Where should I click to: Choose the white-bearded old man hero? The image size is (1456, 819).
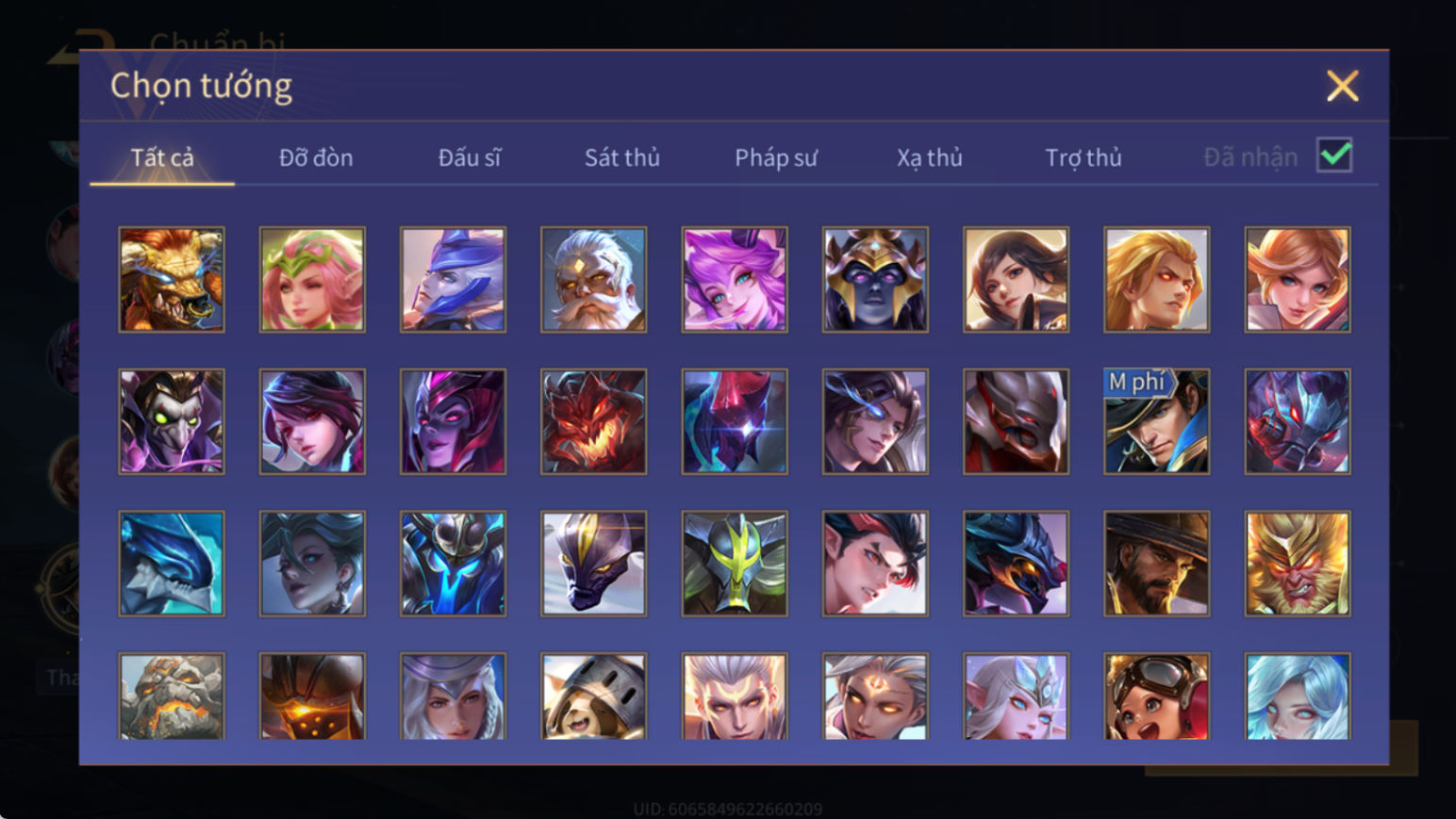594,279
